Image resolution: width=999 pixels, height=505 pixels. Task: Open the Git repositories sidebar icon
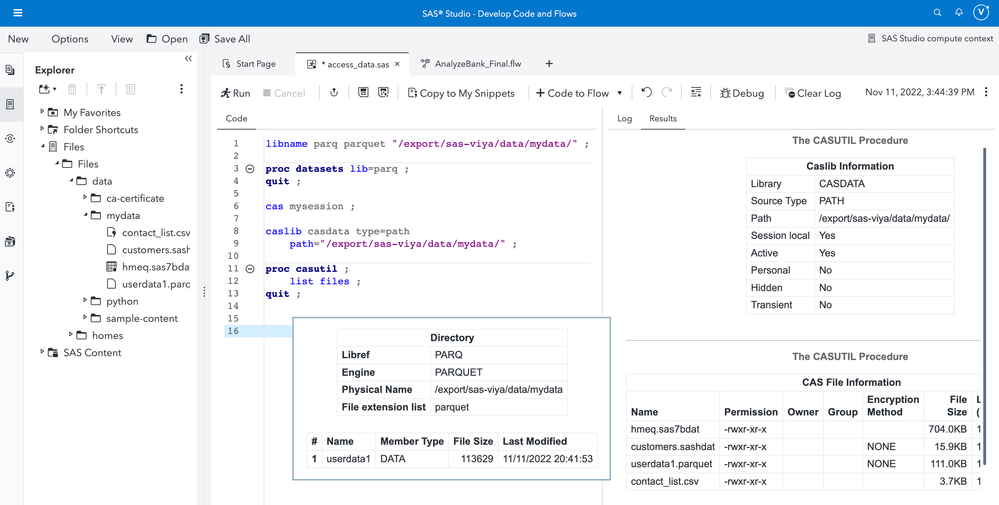[x=10, y=275]
